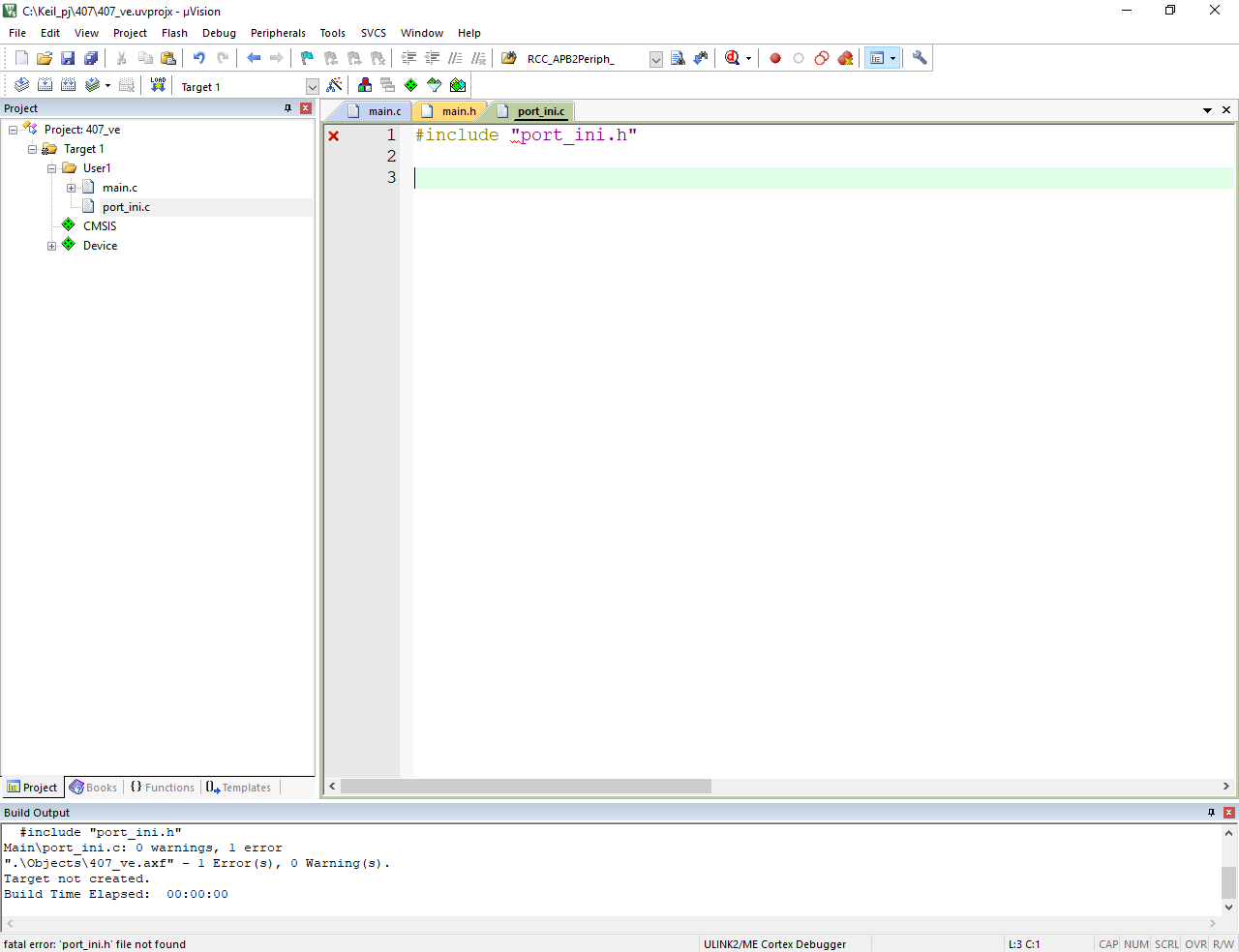Insert a breakpoint with the red dot

(775, 58)
